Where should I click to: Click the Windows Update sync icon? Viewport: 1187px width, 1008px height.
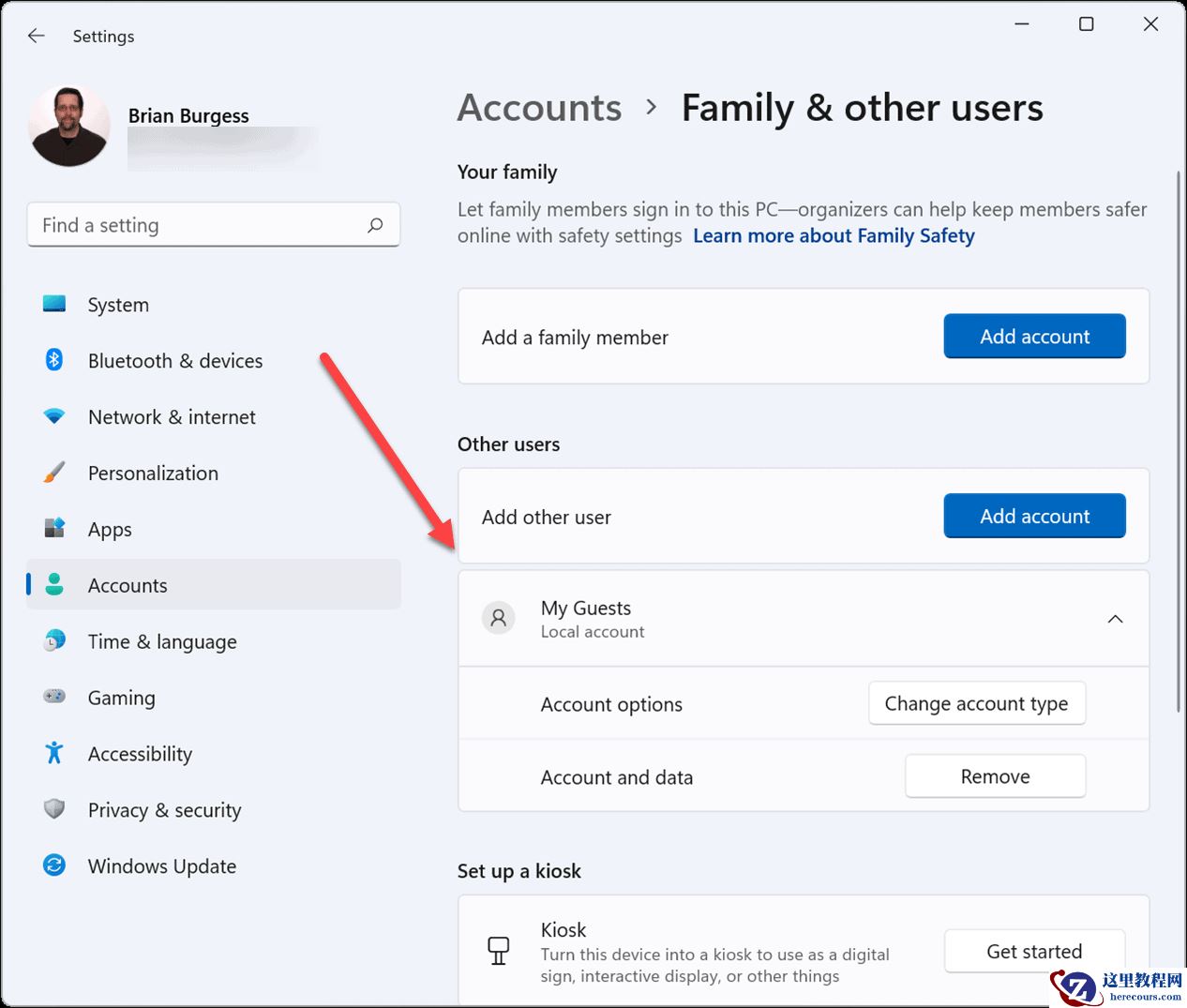[x=54, y=865]
